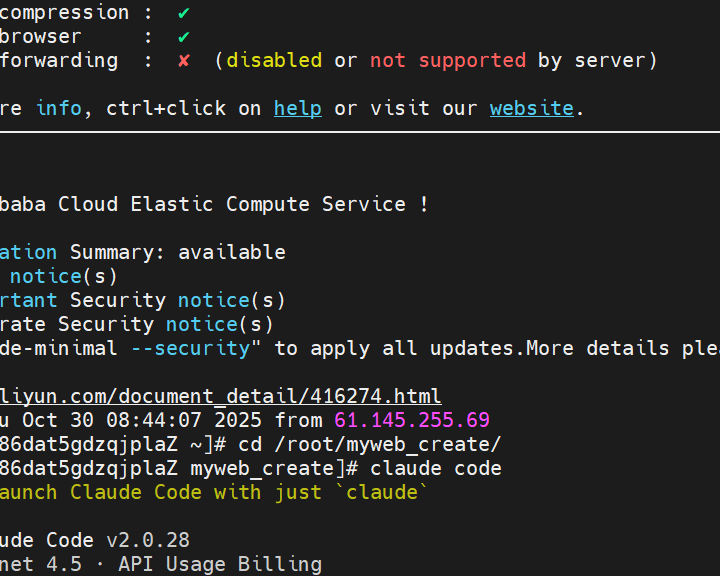
Task: Click the 'claude code' command text
Action: point(436,468)
